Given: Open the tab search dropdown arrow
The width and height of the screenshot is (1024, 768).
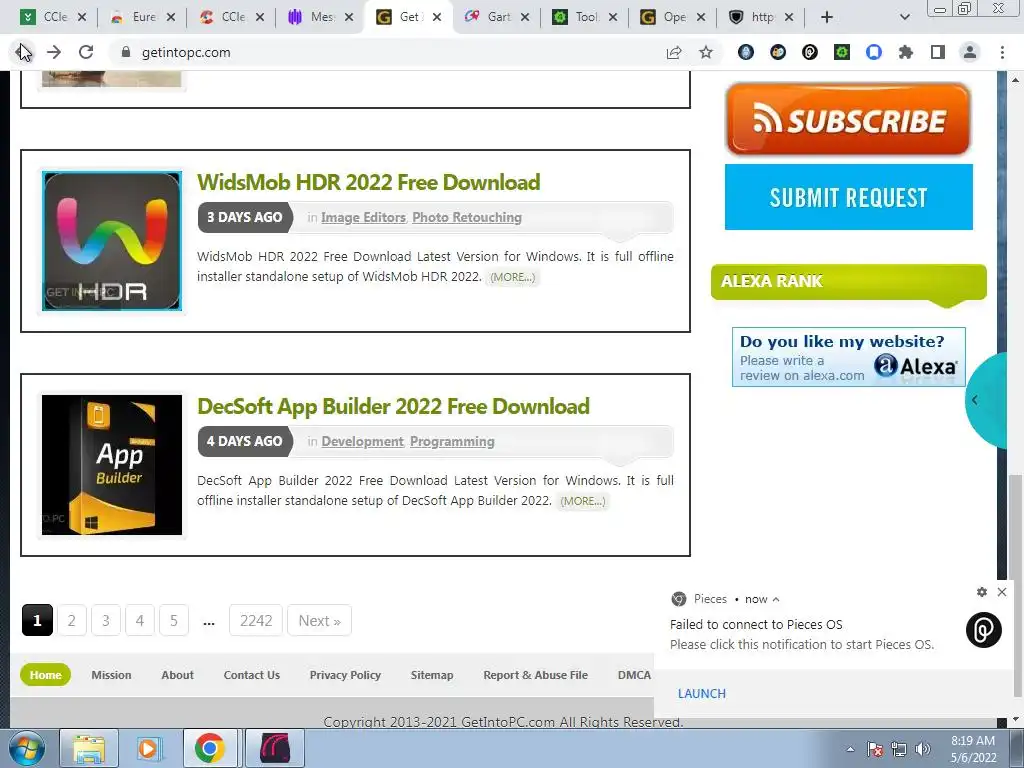Looking at the screenshot, I should click(904, 18).
